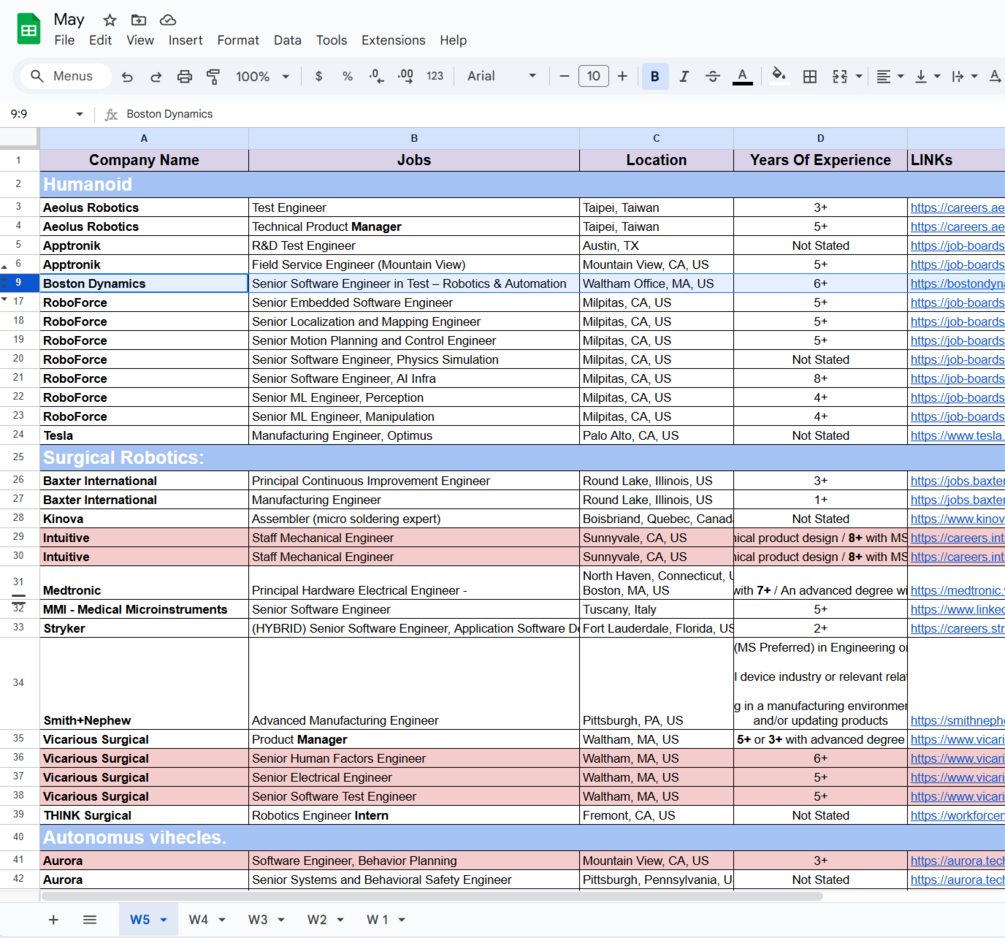1005x938 pixels.
Task: Click the all sheets list icon
Action: click(90, 919)
